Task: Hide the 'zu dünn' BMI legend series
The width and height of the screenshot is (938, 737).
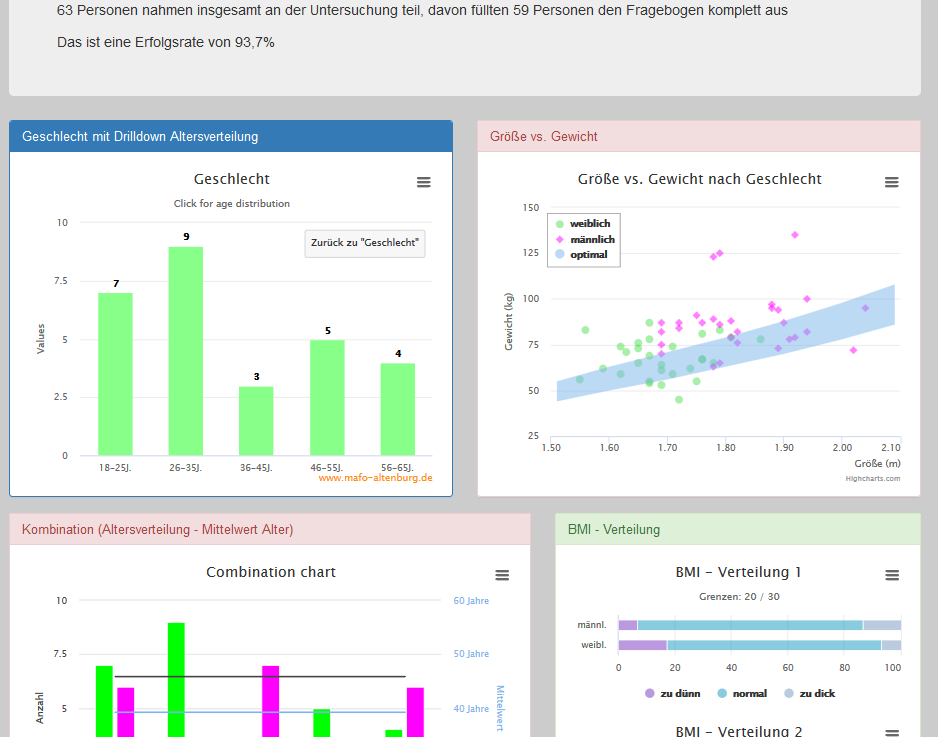Action: 673,693
